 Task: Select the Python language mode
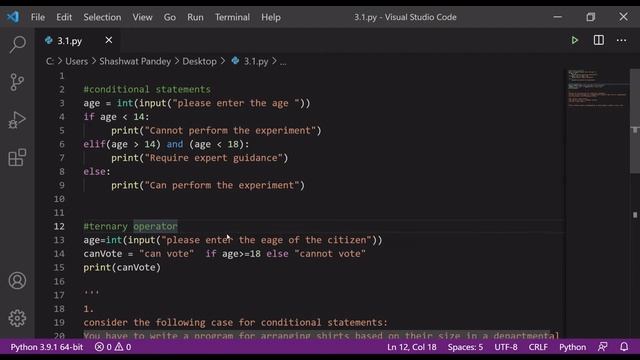[x=572, y=347]
